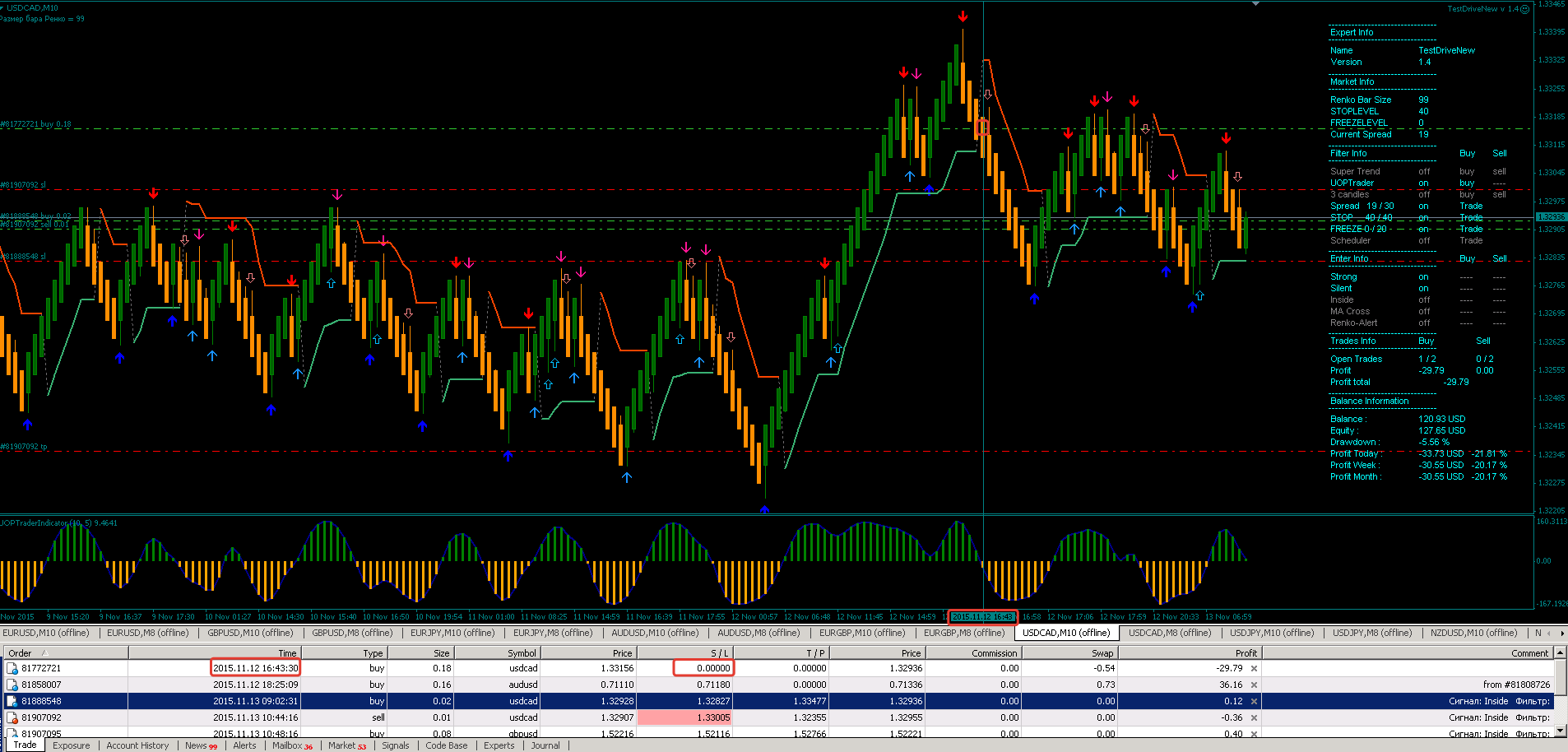Sort orders by the T / P column

click(x=782, y=653)
